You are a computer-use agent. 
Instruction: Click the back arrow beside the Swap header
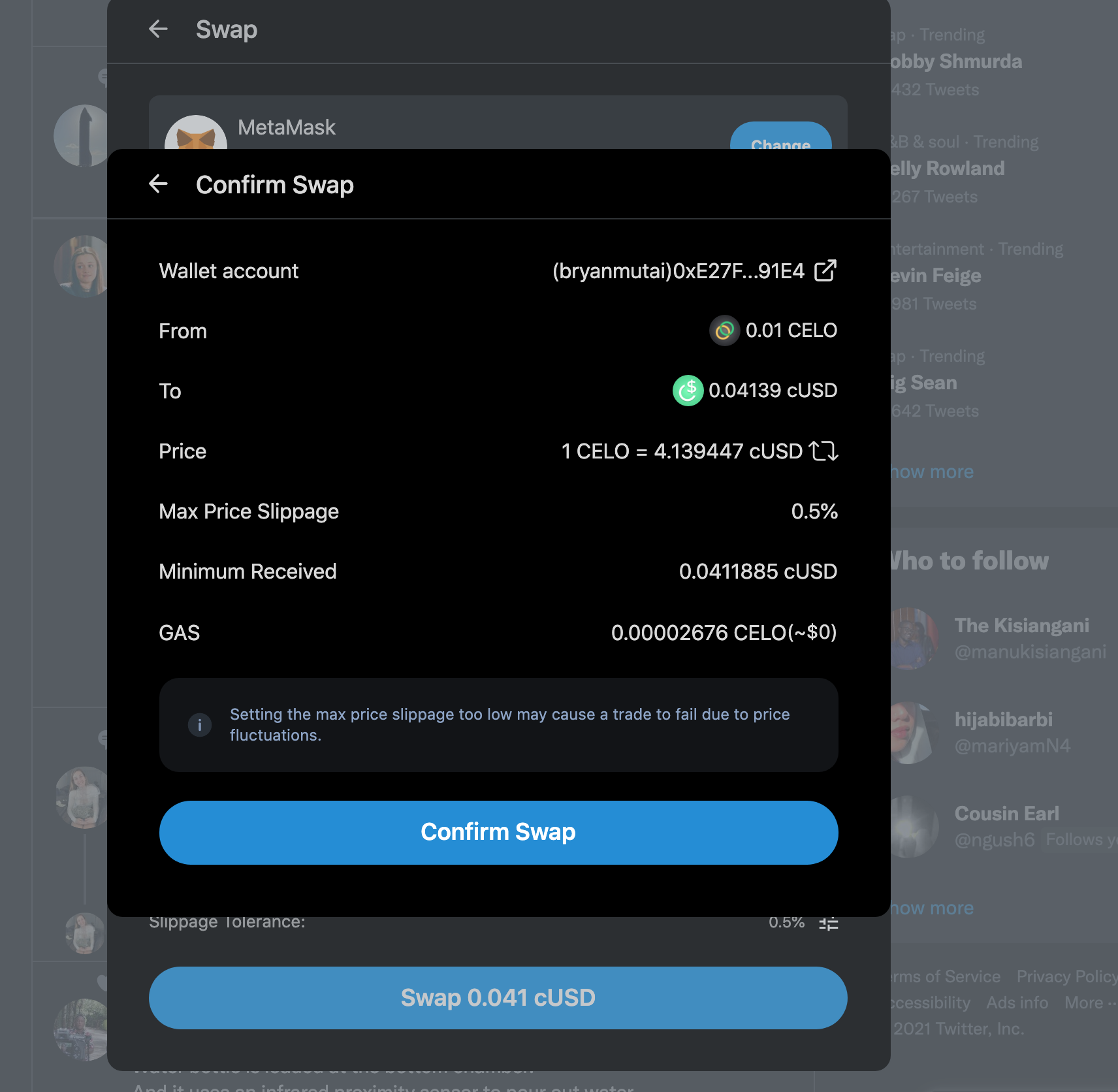158,29
